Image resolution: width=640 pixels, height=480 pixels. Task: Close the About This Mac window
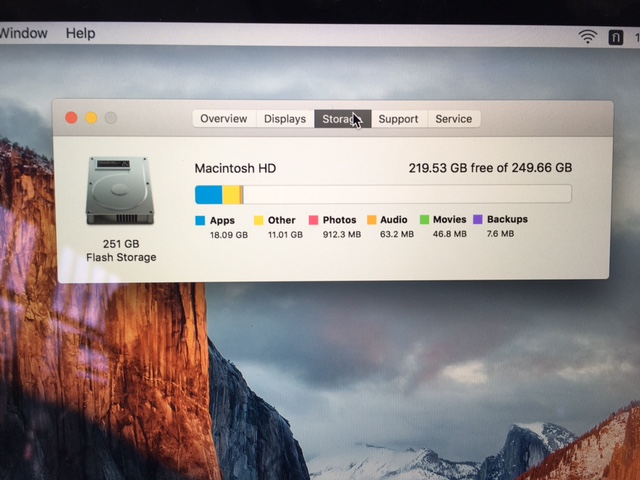pyautogui.click(x=72, y=118)
